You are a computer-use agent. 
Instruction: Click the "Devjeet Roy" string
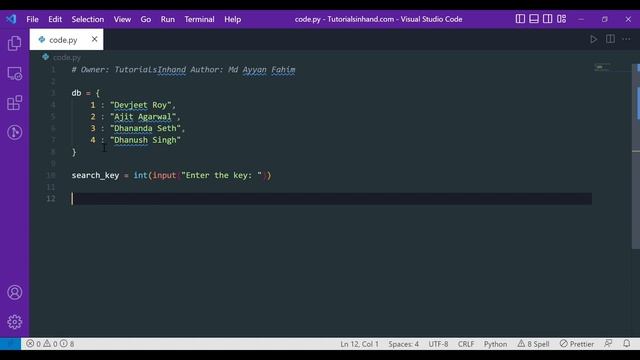140,105
